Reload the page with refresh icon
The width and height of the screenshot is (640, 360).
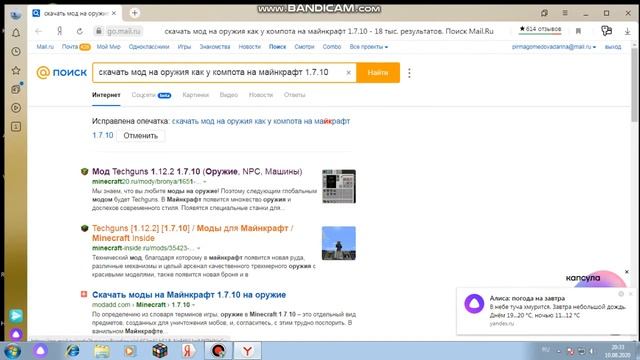(80, 31)
